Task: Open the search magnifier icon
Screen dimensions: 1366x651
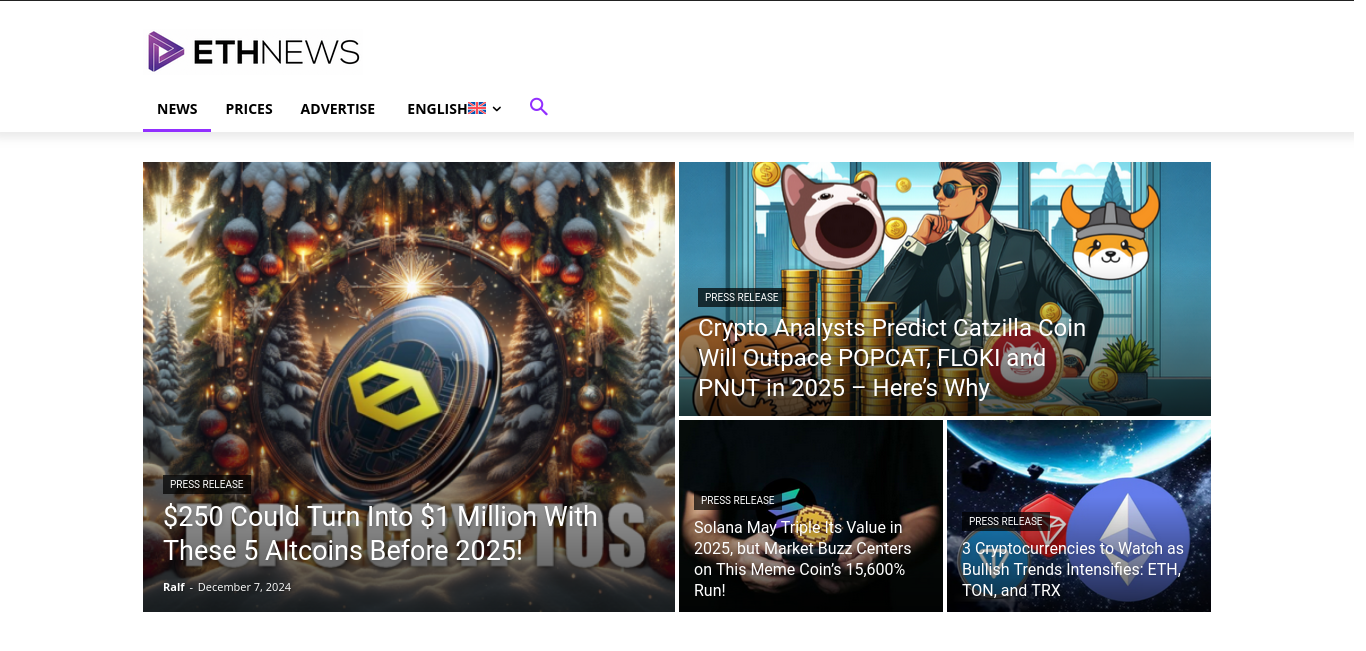Action: [x=539, y=107]
